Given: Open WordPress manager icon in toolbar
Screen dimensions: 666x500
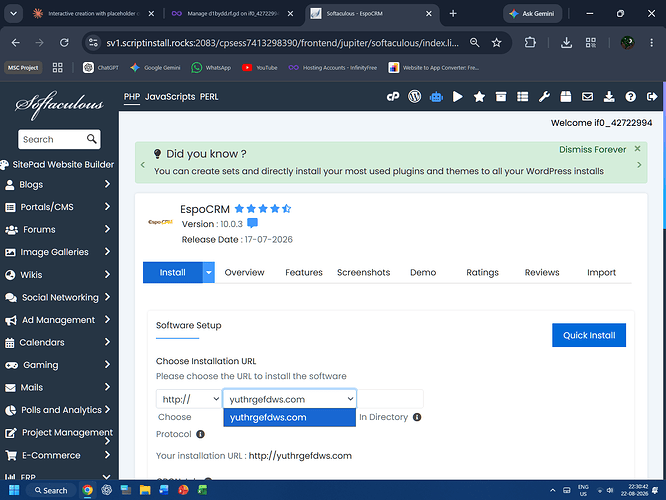Looking at the screenshot, I should click(415, 97).
